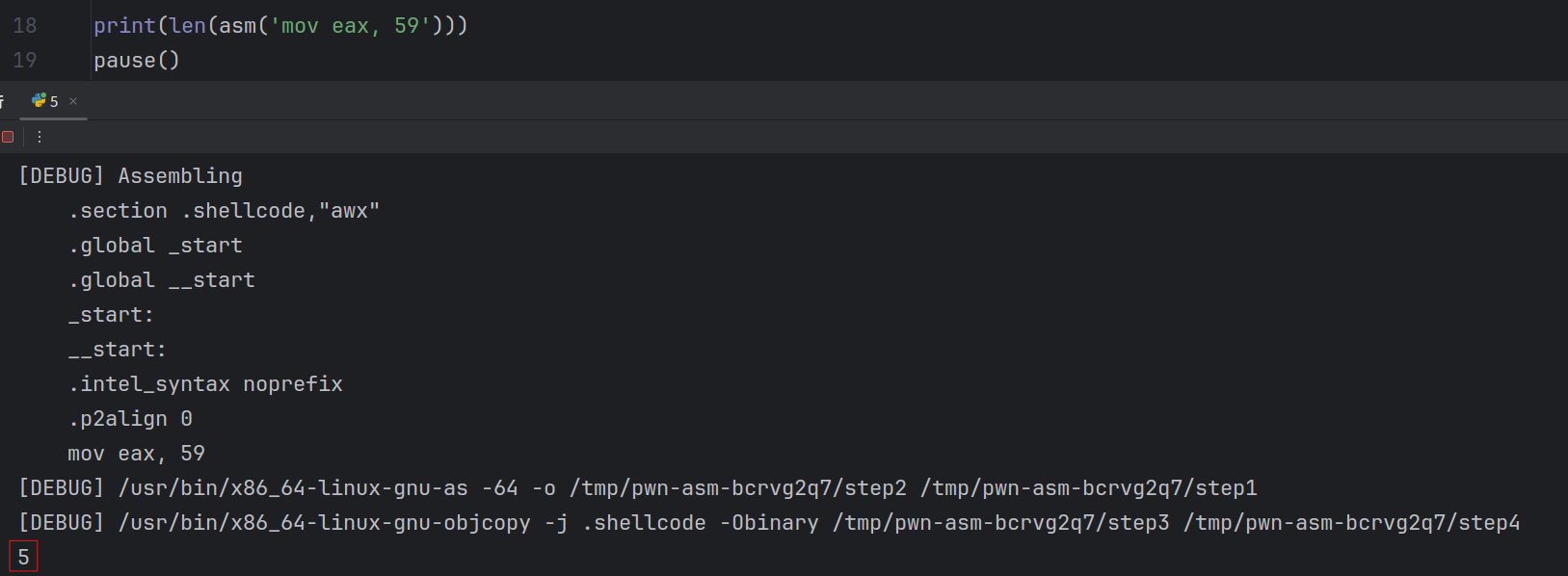Click the partially visible Run panel label
This screenshot has width=1568, height=576.
[2, 100]
